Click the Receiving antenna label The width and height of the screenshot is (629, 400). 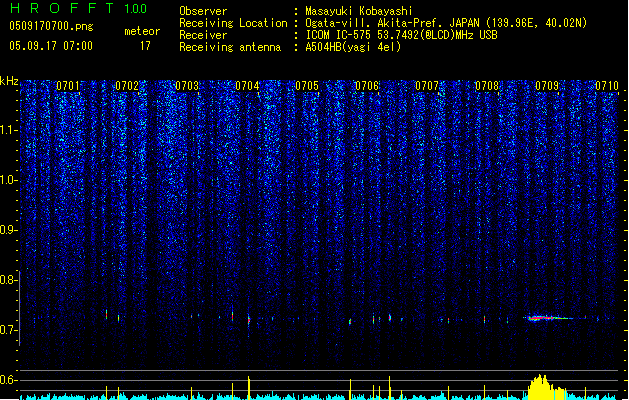pos(230,47)
